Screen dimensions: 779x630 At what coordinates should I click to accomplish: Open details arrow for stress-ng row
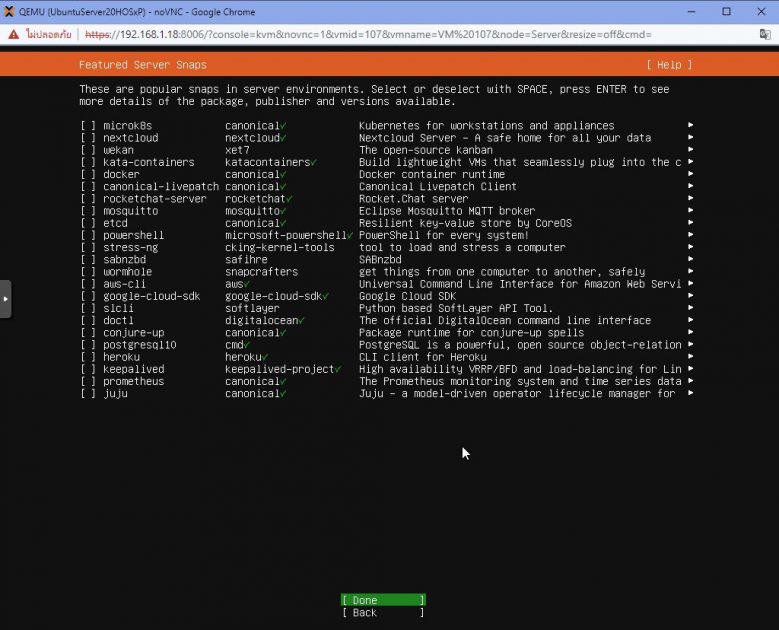pyautogui.click(x=690, y=247)
